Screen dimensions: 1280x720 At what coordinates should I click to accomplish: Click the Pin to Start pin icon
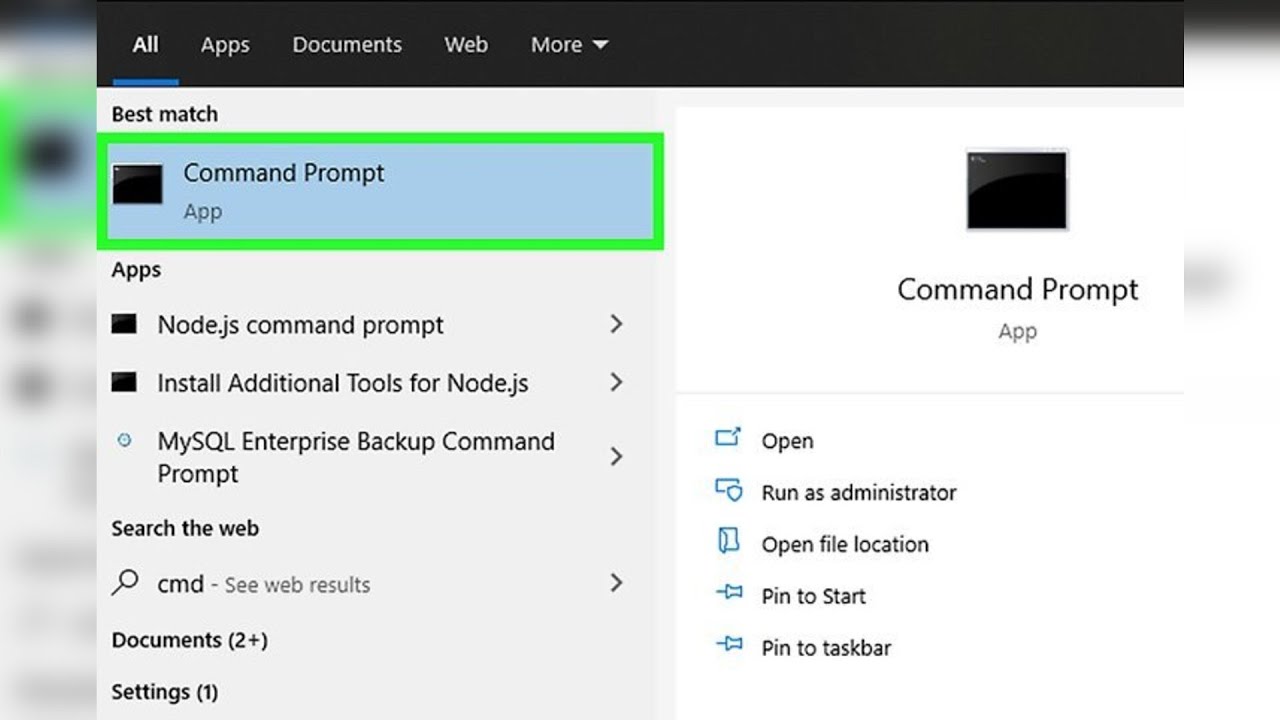(x=729, y=593)
